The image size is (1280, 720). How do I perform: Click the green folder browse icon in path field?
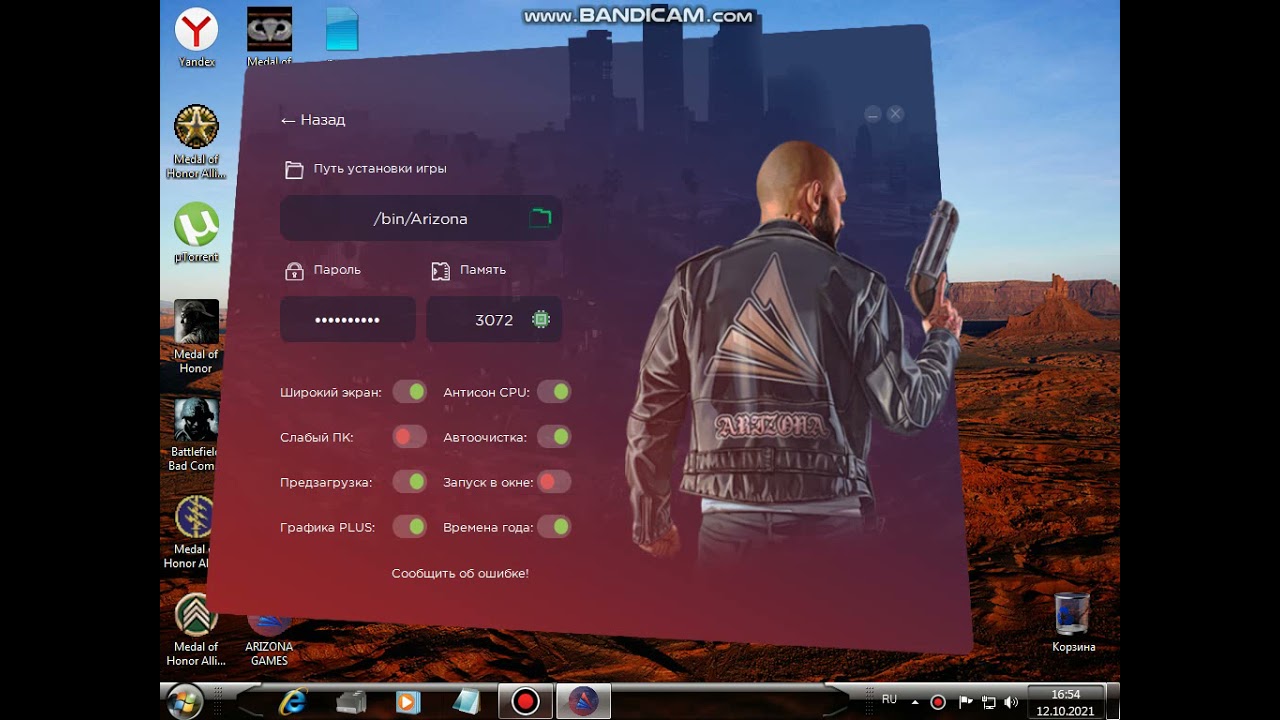(540, 217)
